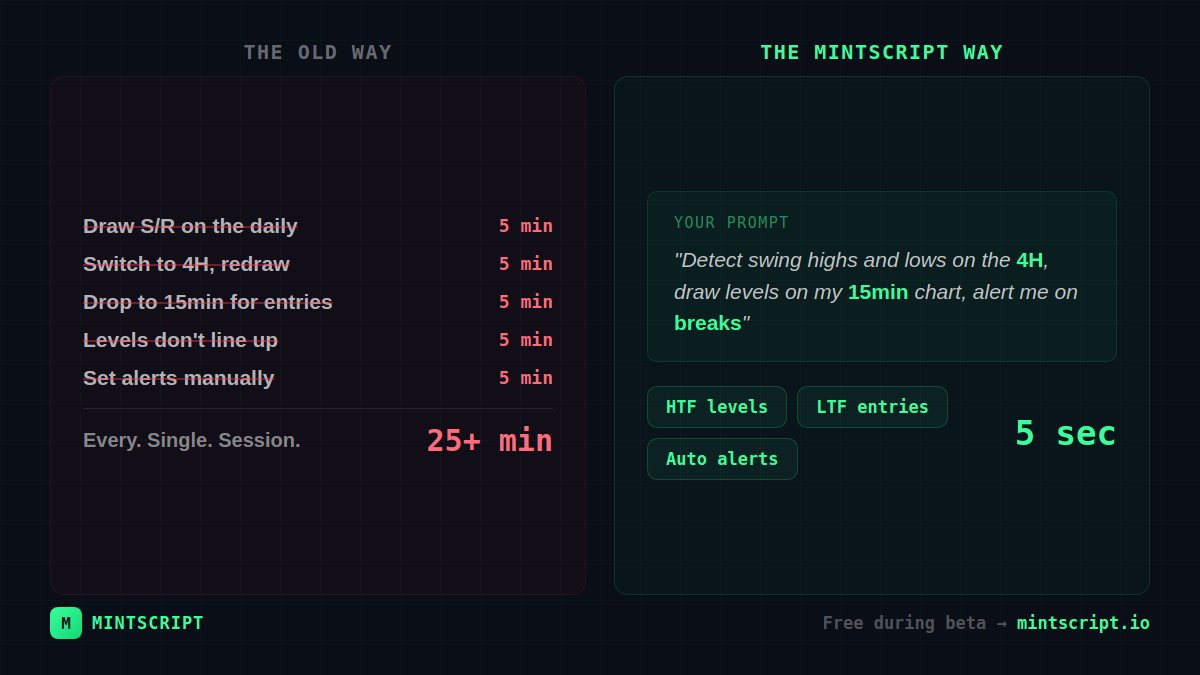The image size is (1200, 675).
Task: Click the 'Every. Single. Session.' text
Action: pyautogui.click(x=192, y=440)
